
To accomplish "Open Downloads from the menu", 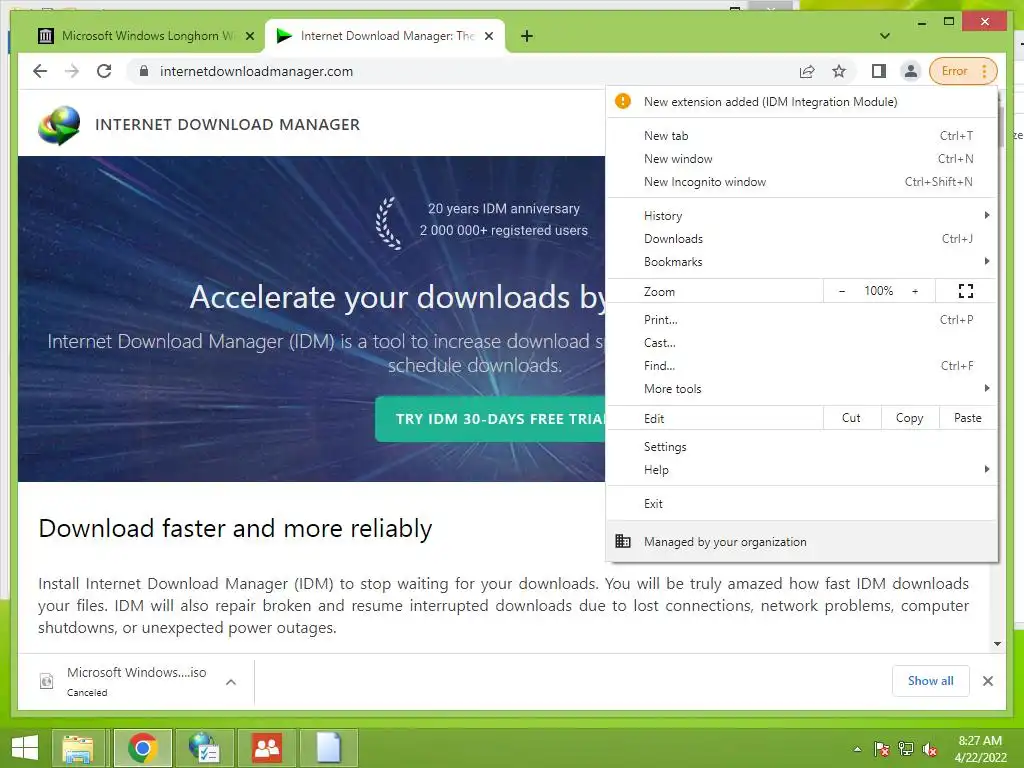I will click(801, 239).
